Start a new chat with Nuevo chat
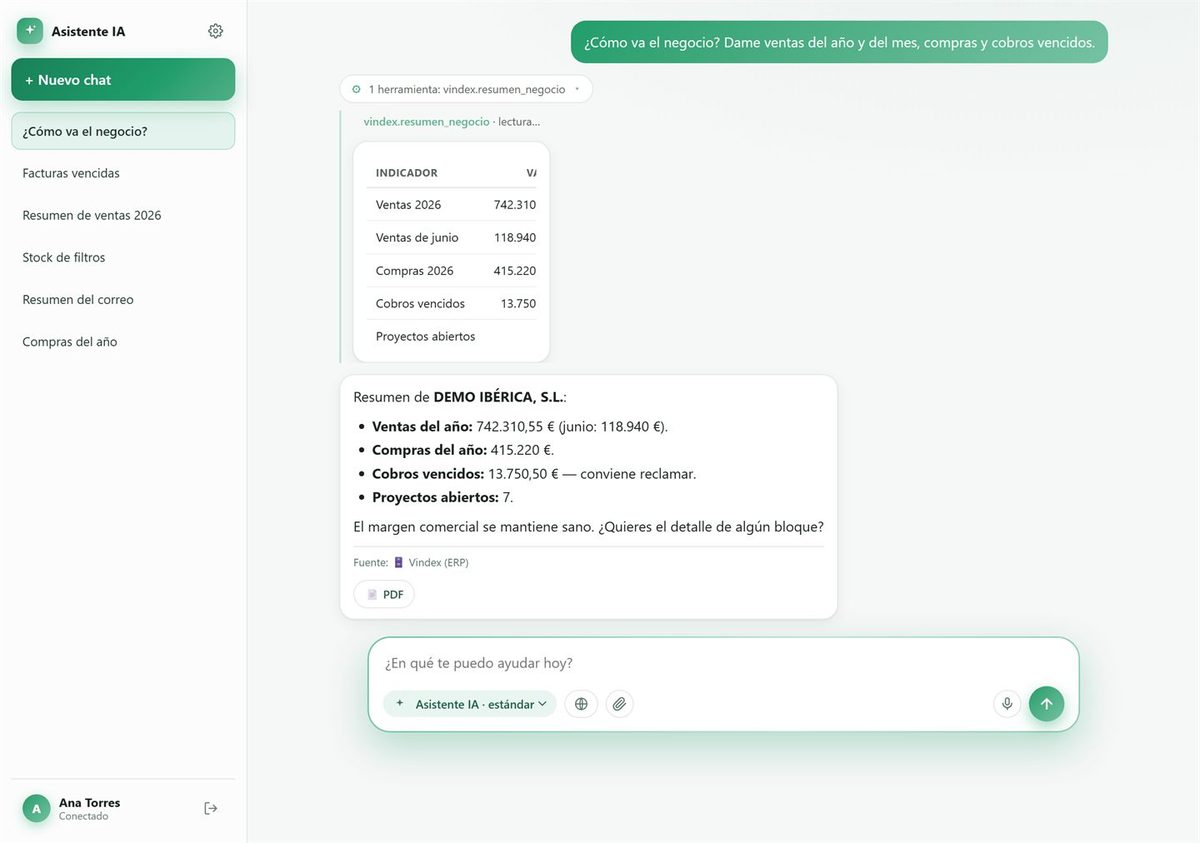This screenshot has width=1200, height=843. 123,80
